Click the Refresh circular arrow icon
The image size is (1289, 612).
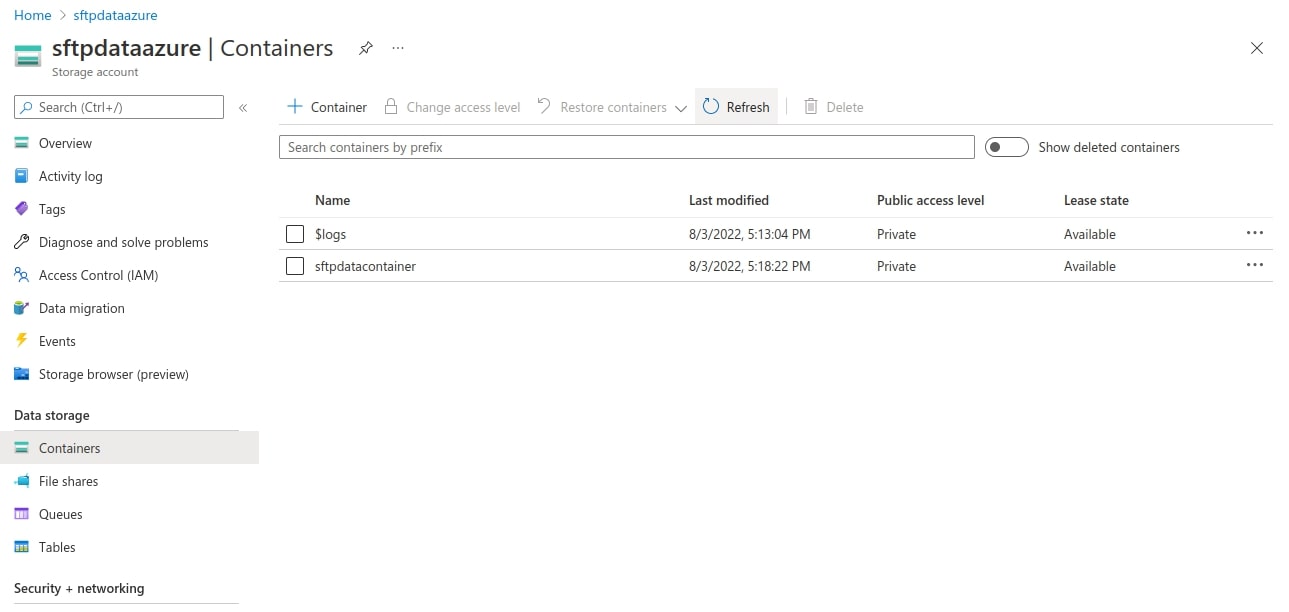tap(711, 106)
